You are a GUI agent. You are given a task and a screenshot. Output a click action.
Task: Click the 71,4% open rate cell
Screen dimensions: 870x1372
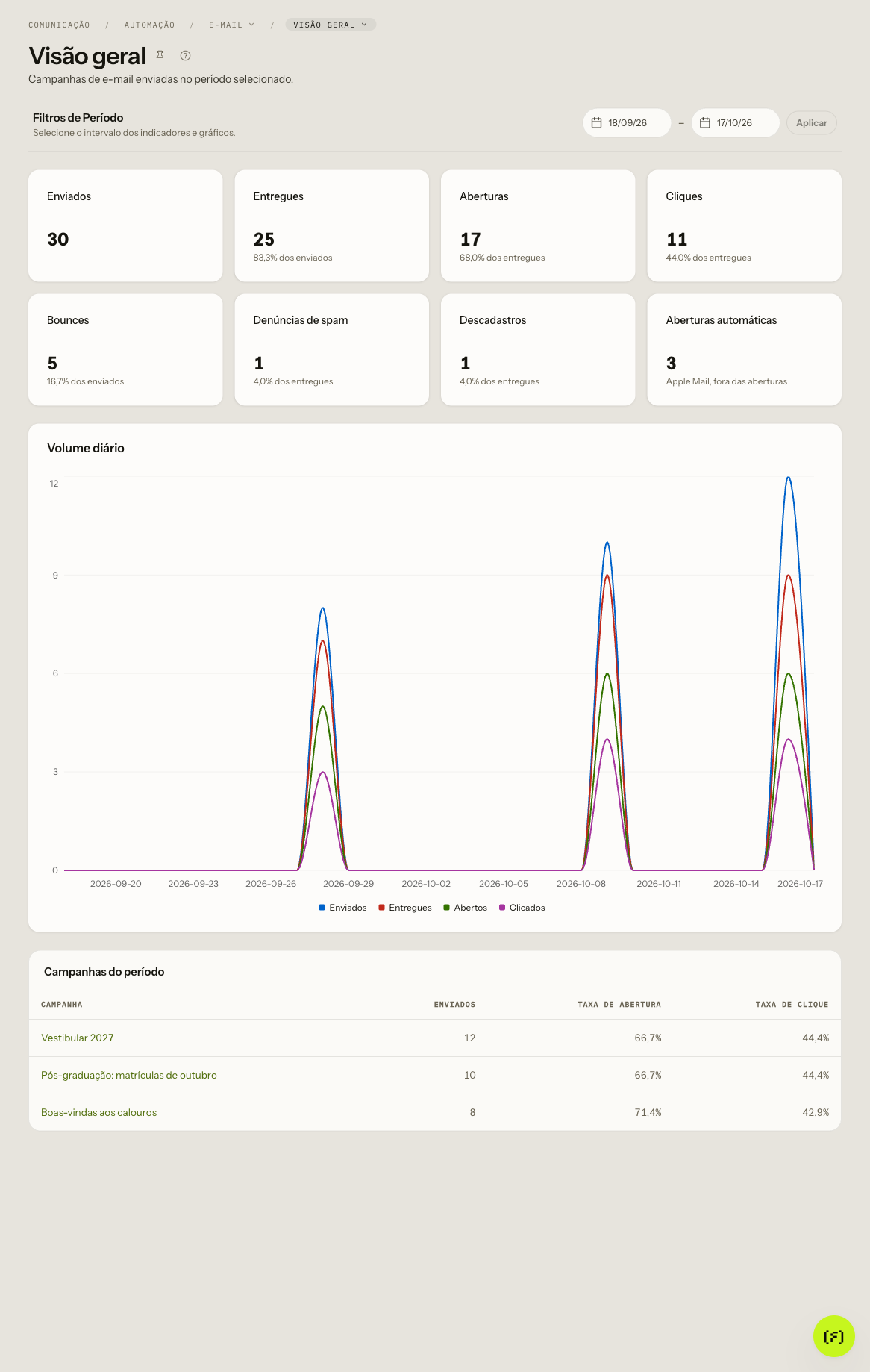648,1112
